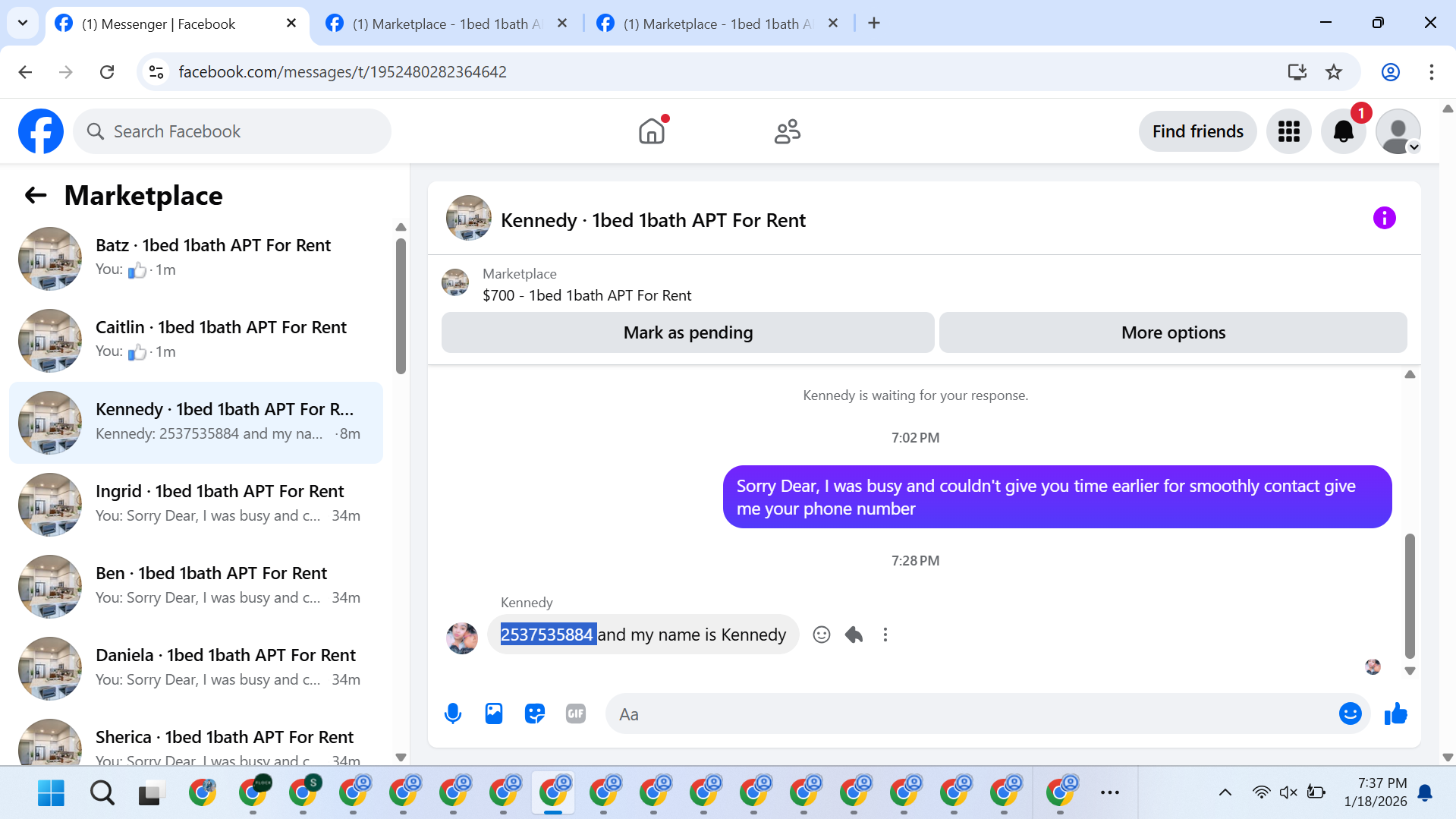The width and height of the screenshot is (1456, 819).
Task: Open Batz conversation
Action: [x=197, y=258]
